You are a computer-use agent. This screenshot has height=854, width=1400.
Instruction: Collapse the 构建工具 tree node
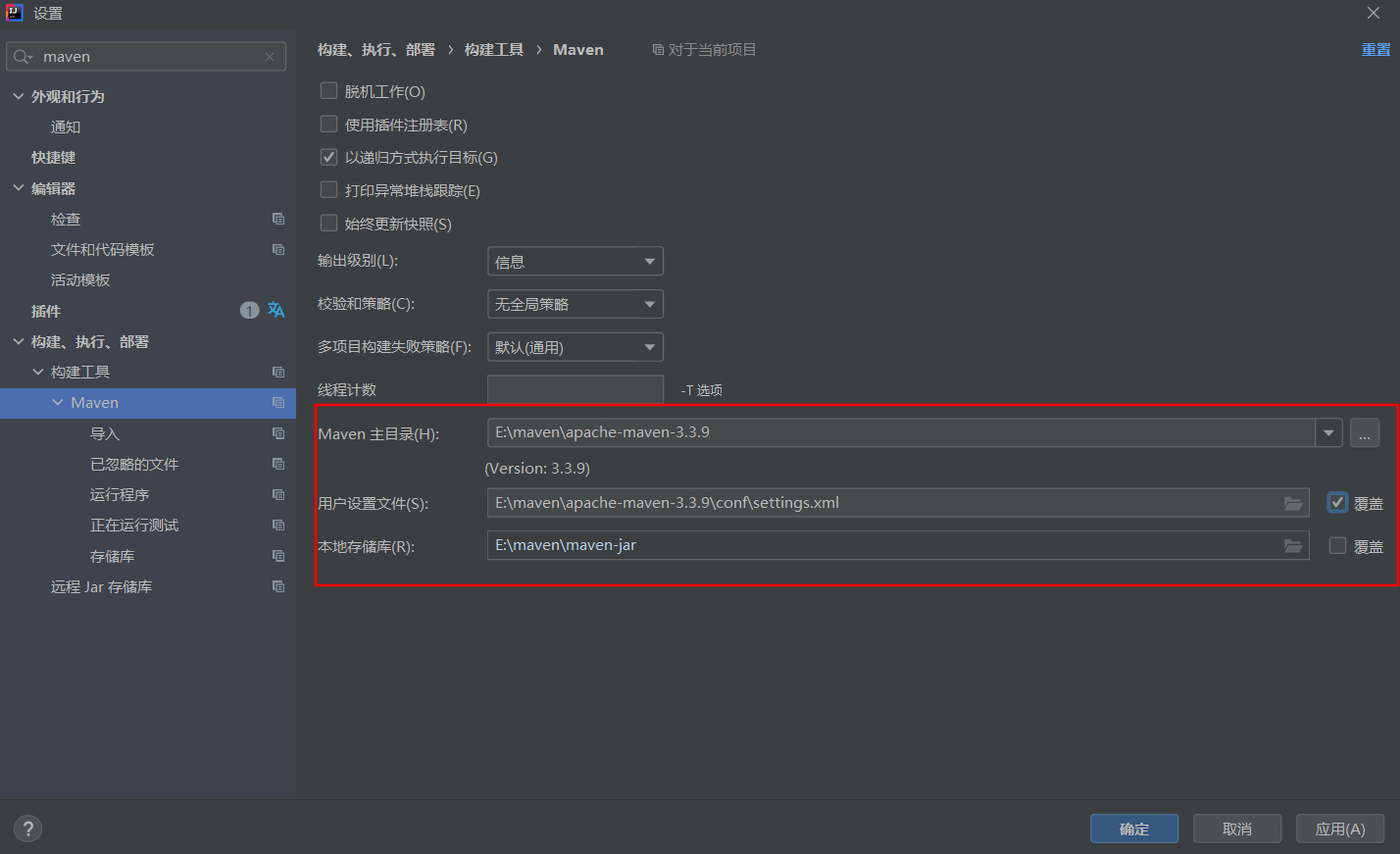point(38,372)
